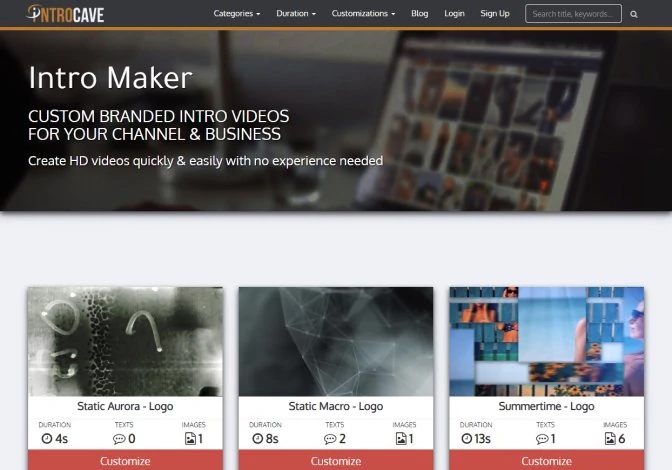Click the search magnifier icon
Screen dimensions: 672x470
click(x=634, y=14)
